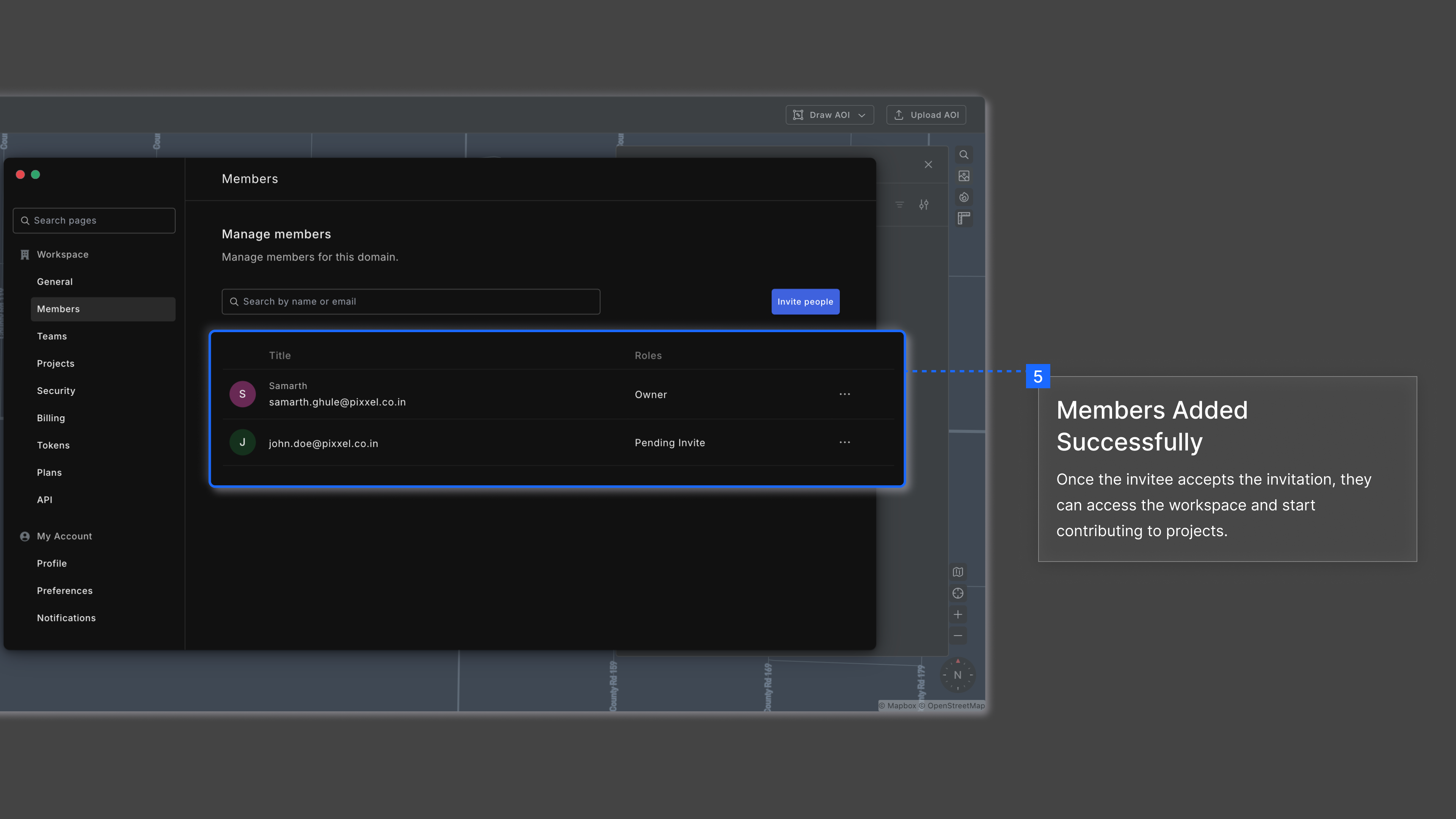The width and height of the screenshot is (1456, 819).
Task: Open the imagery layers icon in right toolbar
Action: (964, 176)
